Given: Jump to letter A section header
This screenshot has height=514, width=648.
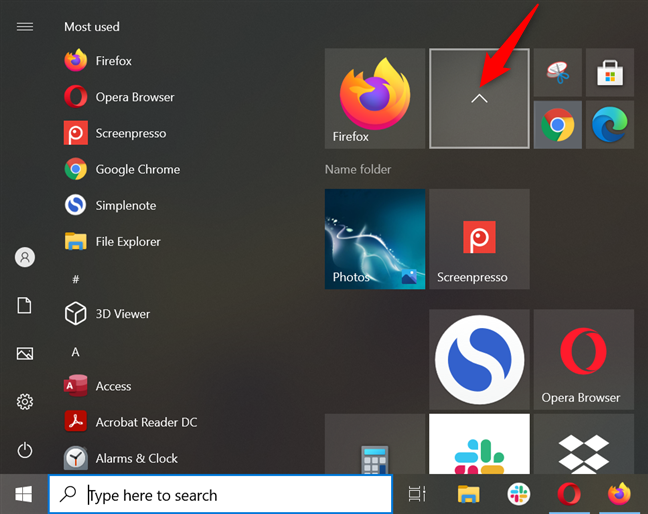Looking at the screenshot, I should click(x=75, y=352).
